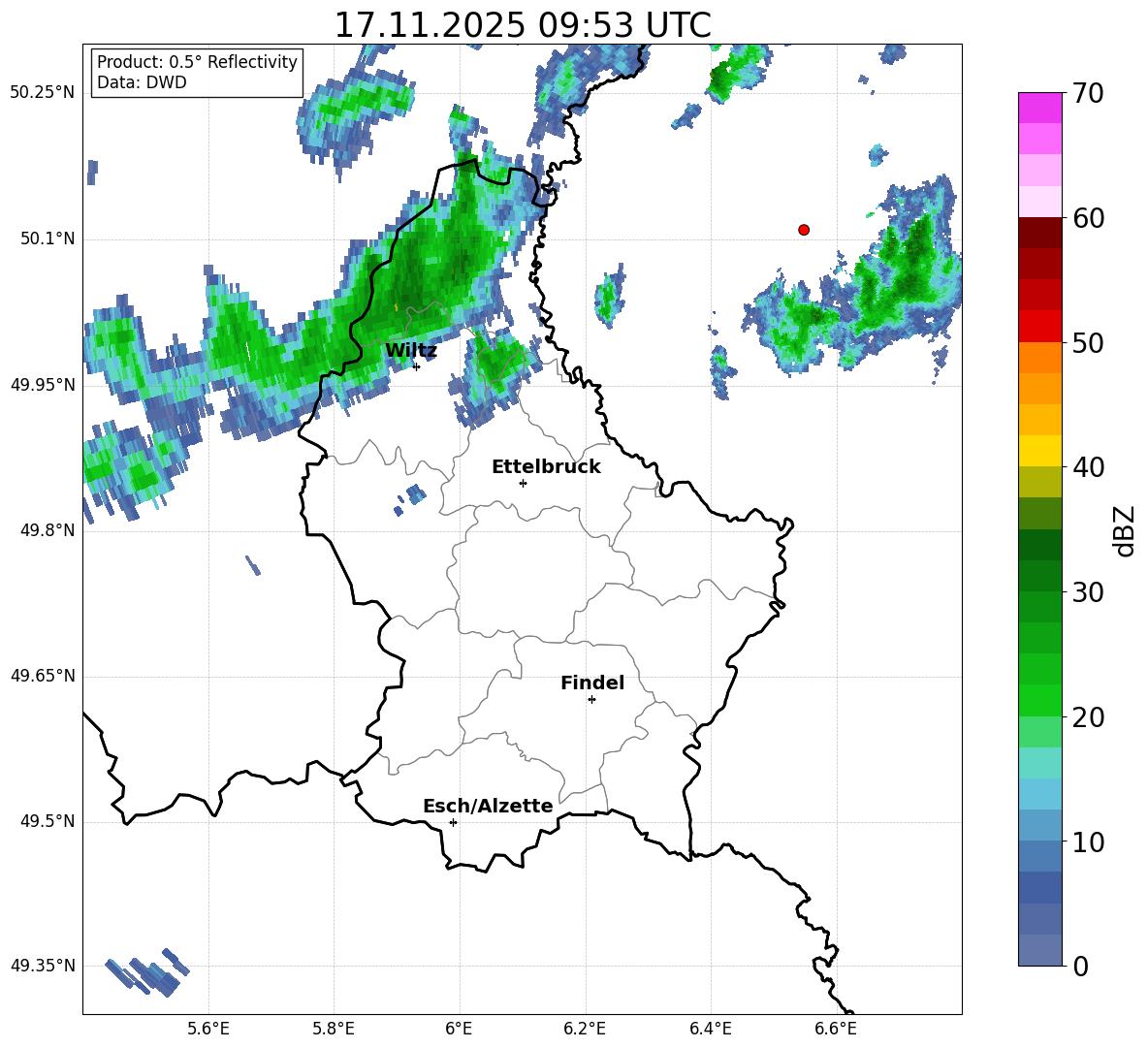The width and height of the screenshot is (1148, 1048).
Task: Click the 49.65°N latitude label
Action: pos(43,676)
